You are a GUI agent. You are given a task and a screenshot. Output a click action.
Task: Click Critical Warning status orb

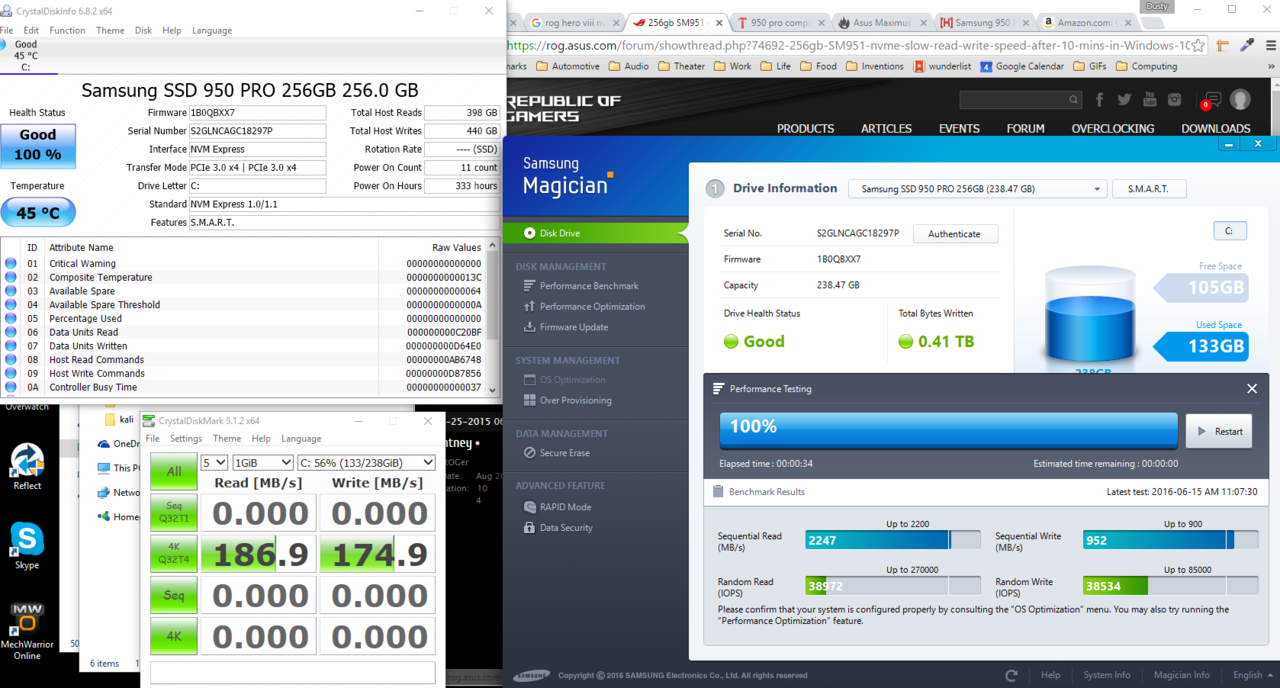pos(11,264)
